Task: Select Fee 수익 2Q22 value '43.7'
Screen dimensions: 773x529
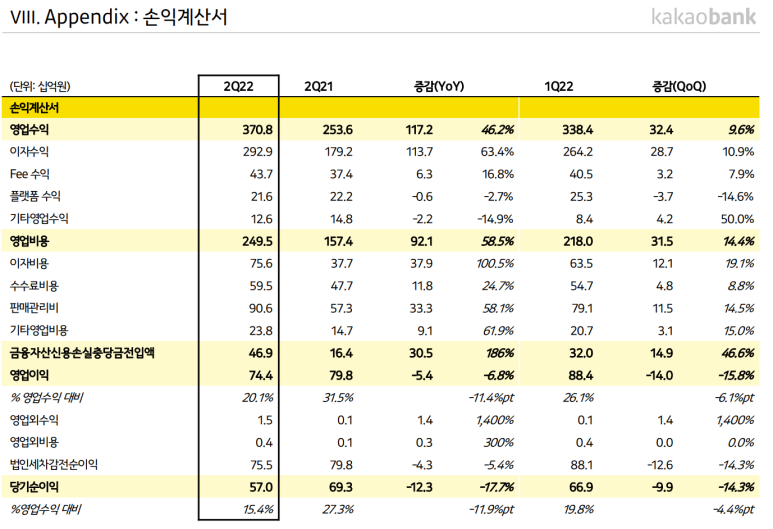Action: (261, 174)
